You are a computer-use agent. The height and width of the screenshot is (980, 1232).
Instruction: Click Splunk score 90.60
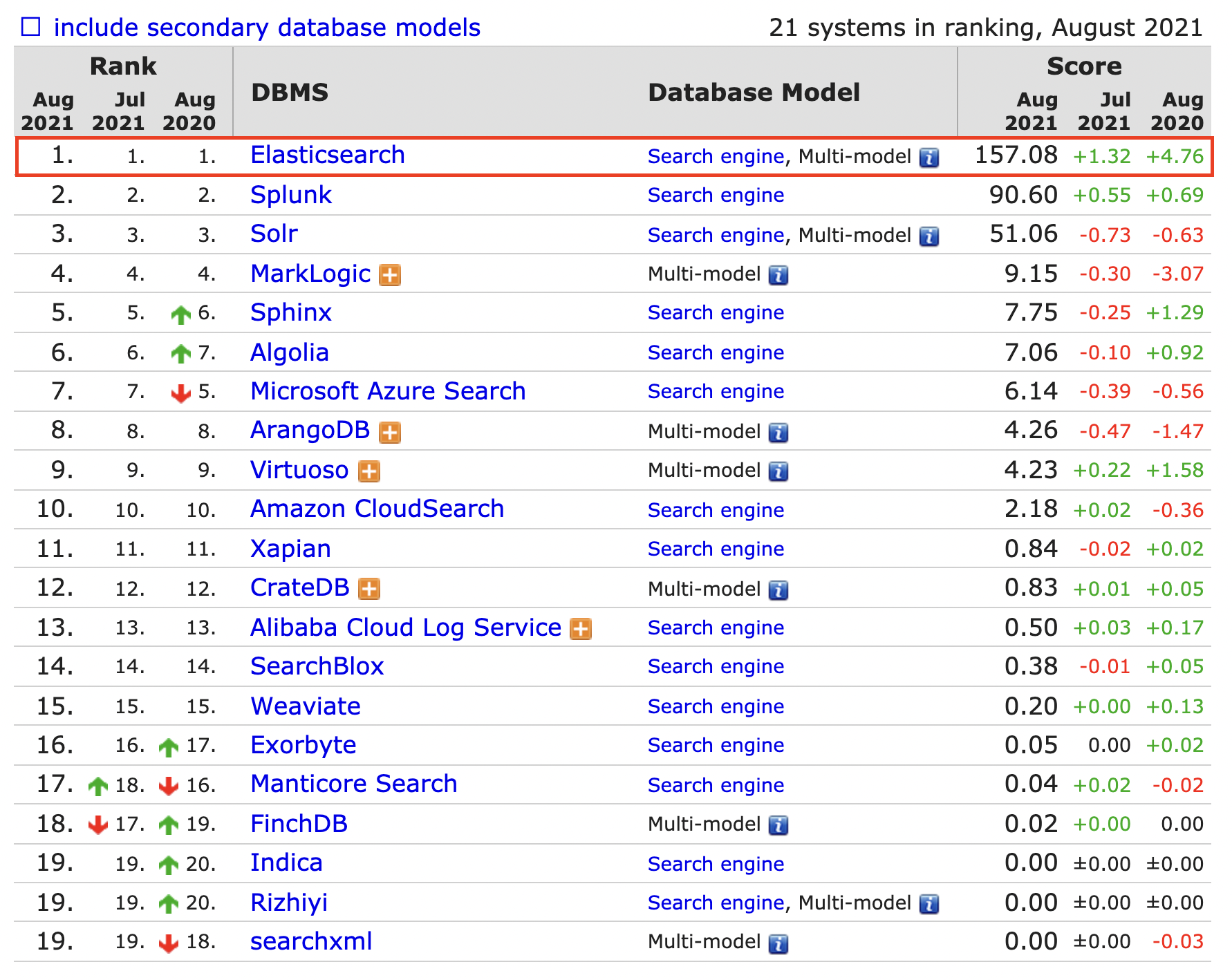pos(1023,195)
